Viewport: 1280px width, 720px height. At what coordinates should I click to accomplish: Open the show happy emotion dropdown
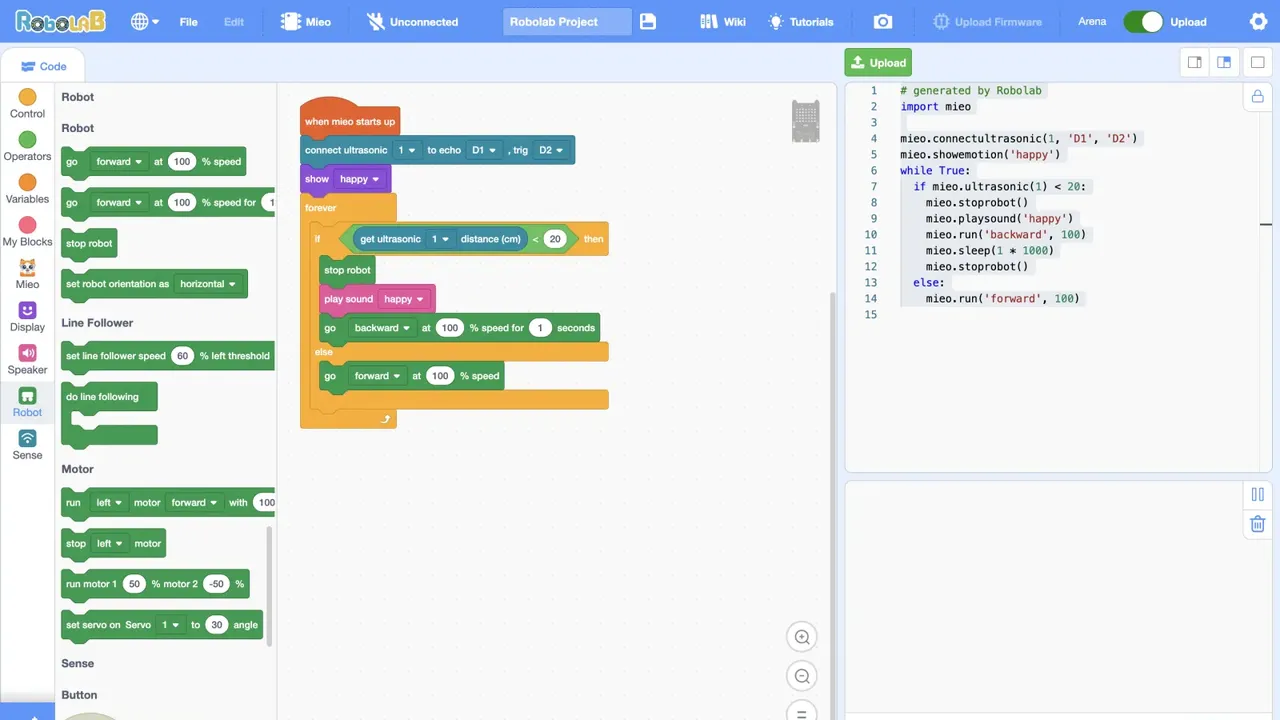pyautogui.click(x=360, y=179)
